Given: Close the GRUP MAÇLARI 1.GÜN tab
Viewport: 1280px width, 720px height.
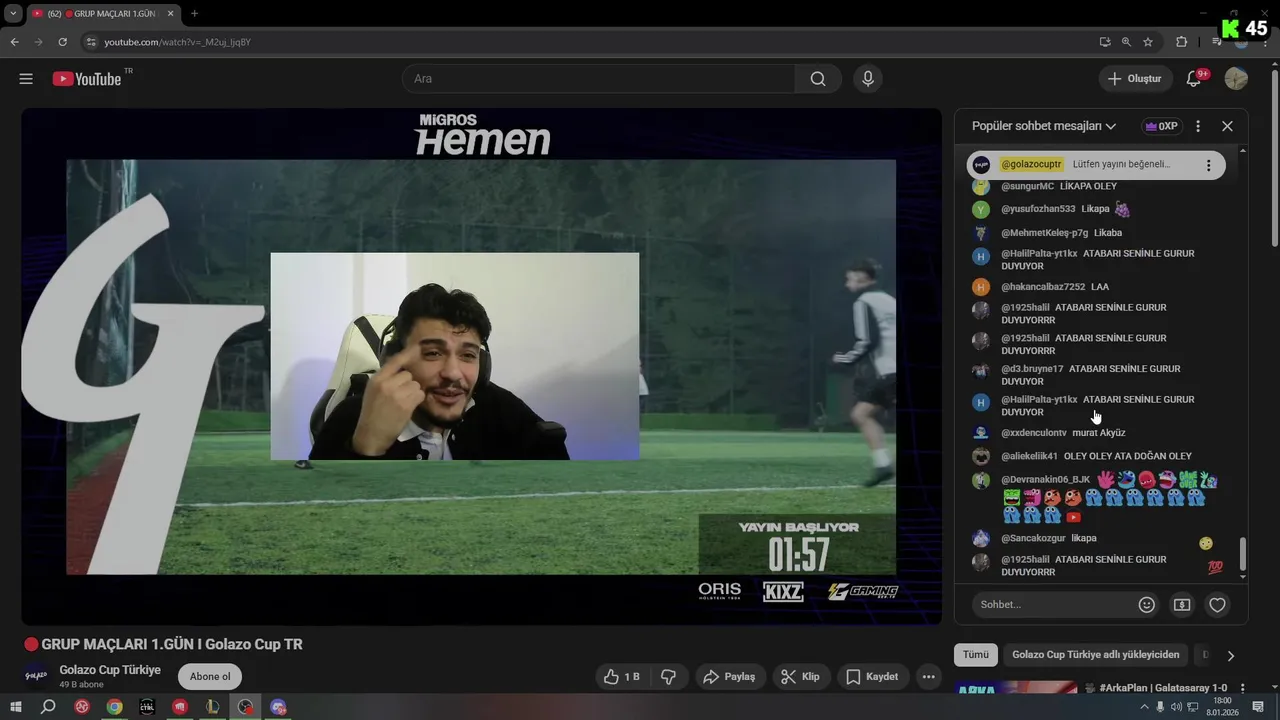Looking at the screenshot, I should tap(170, 13).
